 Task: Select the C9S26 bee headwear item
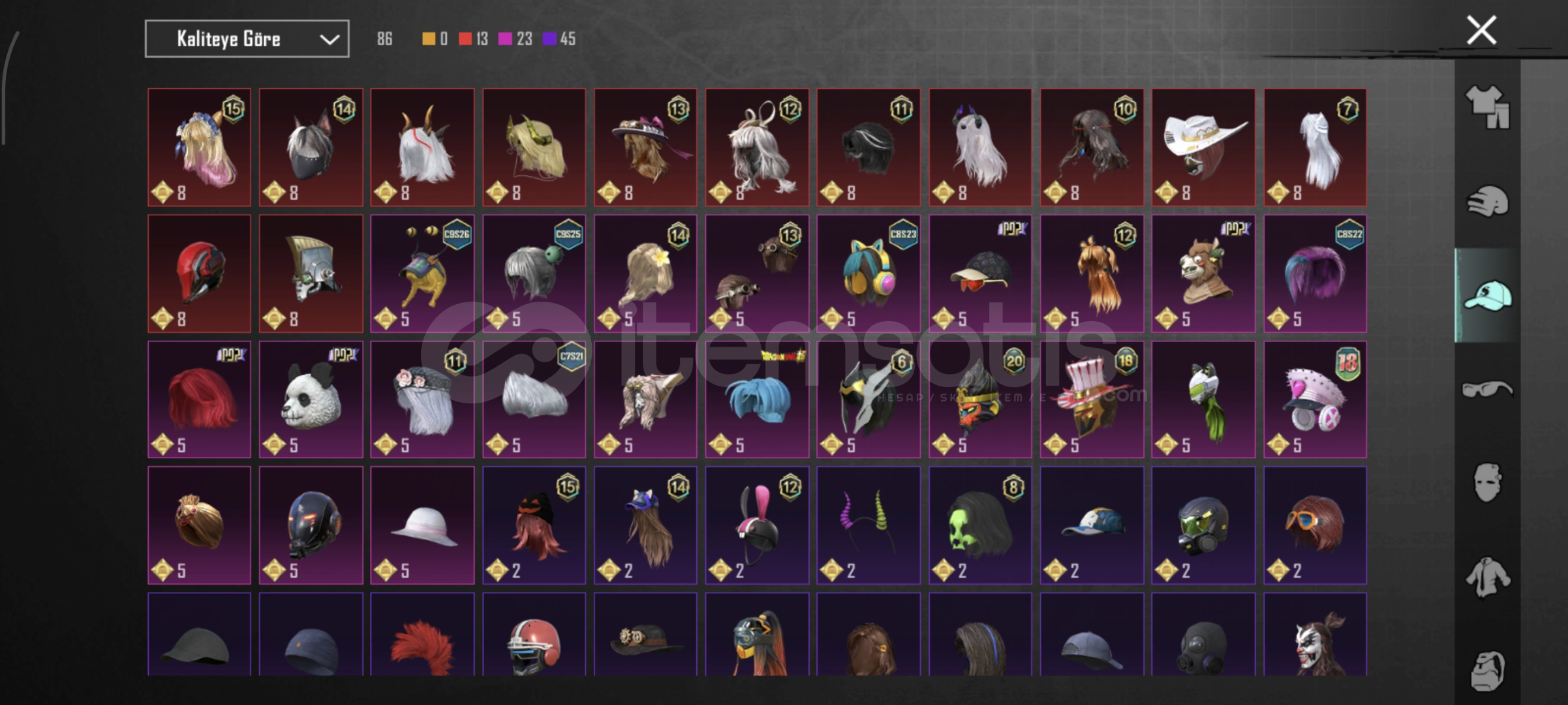pyautogui.click(x=422, y=274)
